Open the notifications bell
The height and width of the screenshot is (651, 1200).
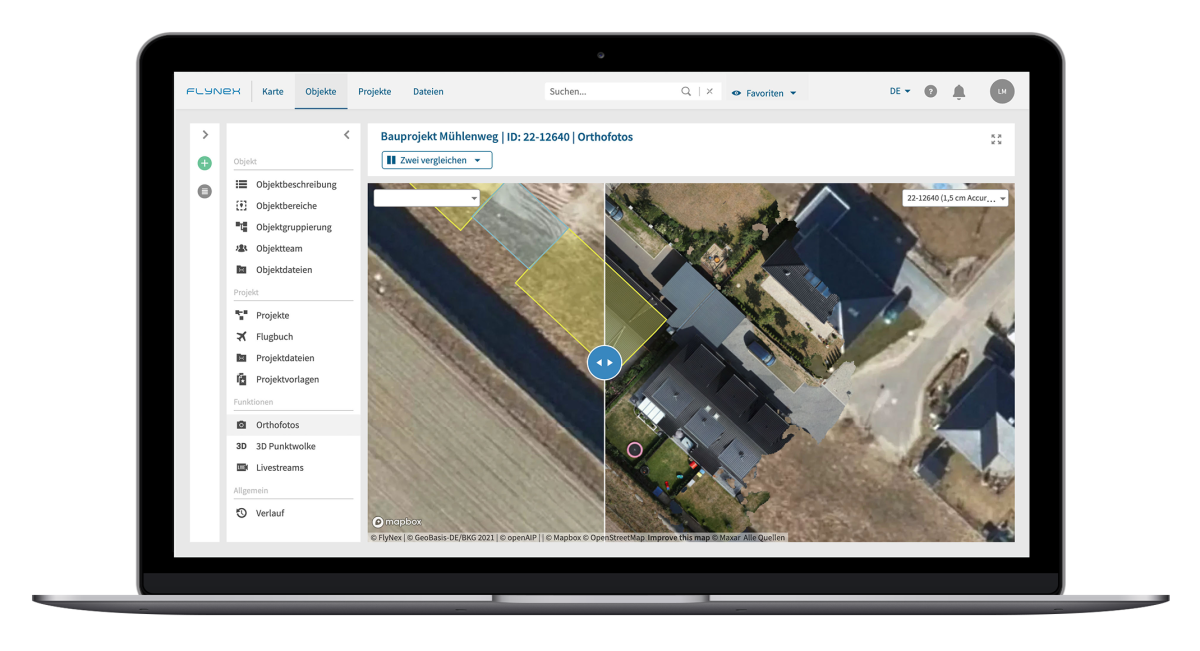click(x=959, y=92)
